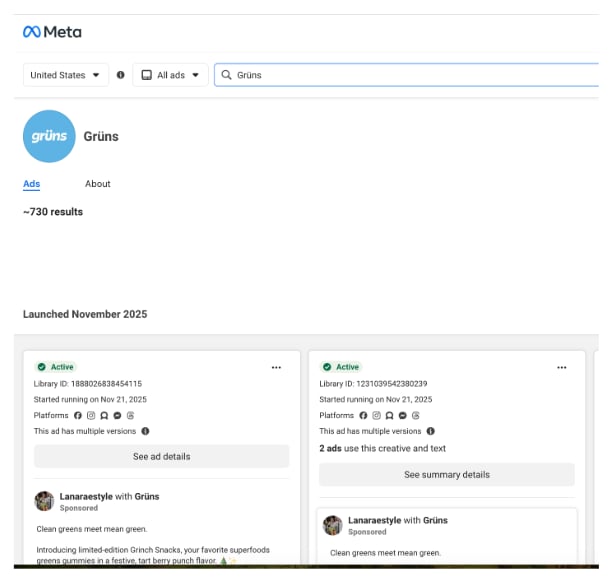This screenshot has width=610, height=579.
Task: Click Messenger platform icon on first ad
Action: pyautogui.click(x=117, y=415)
